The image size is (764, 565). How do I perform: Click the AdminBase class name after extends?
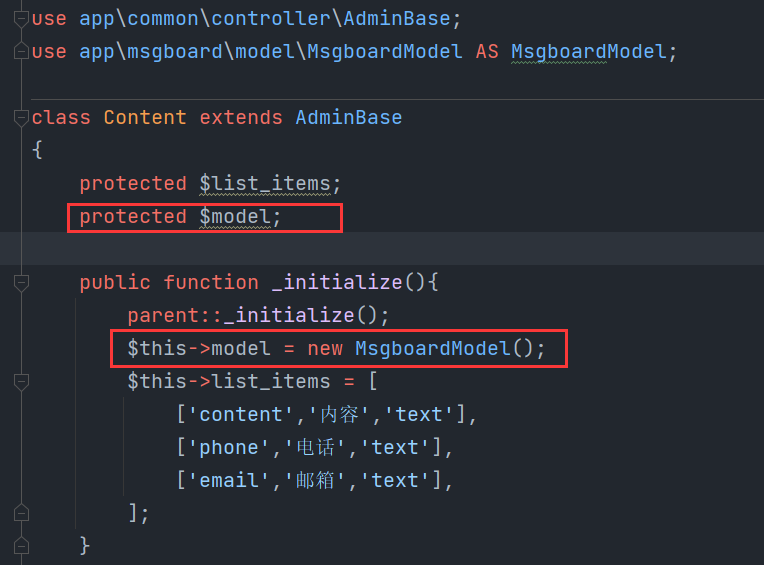348,117
